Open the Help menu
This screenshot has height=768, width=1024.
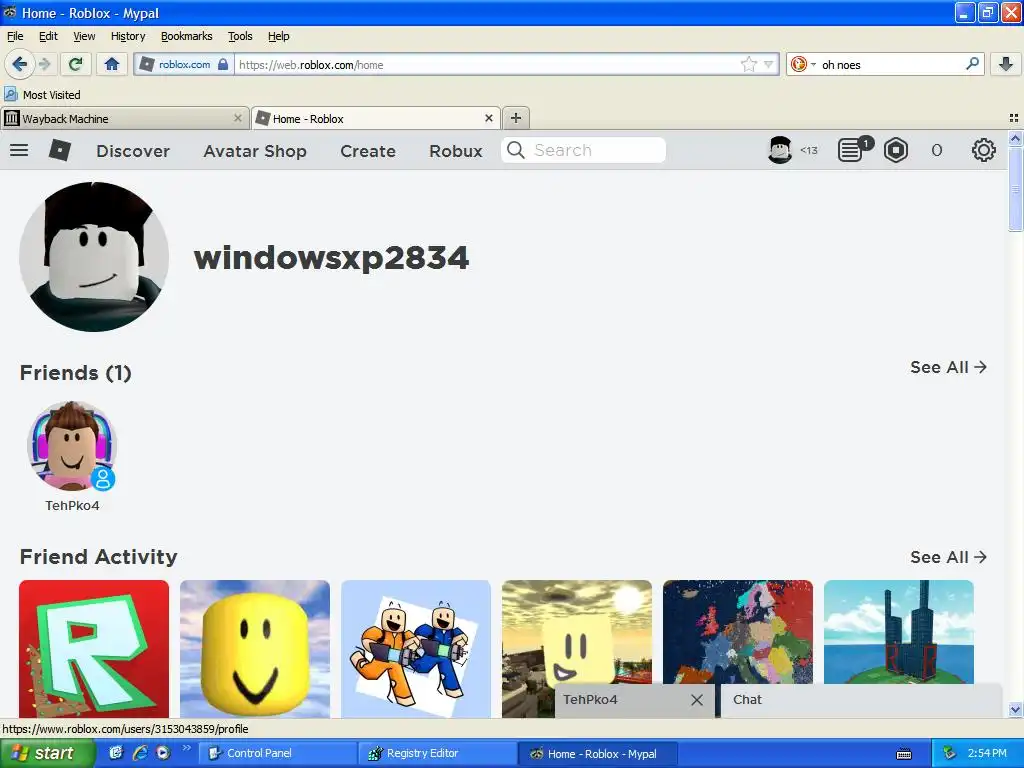click(279, 36)
